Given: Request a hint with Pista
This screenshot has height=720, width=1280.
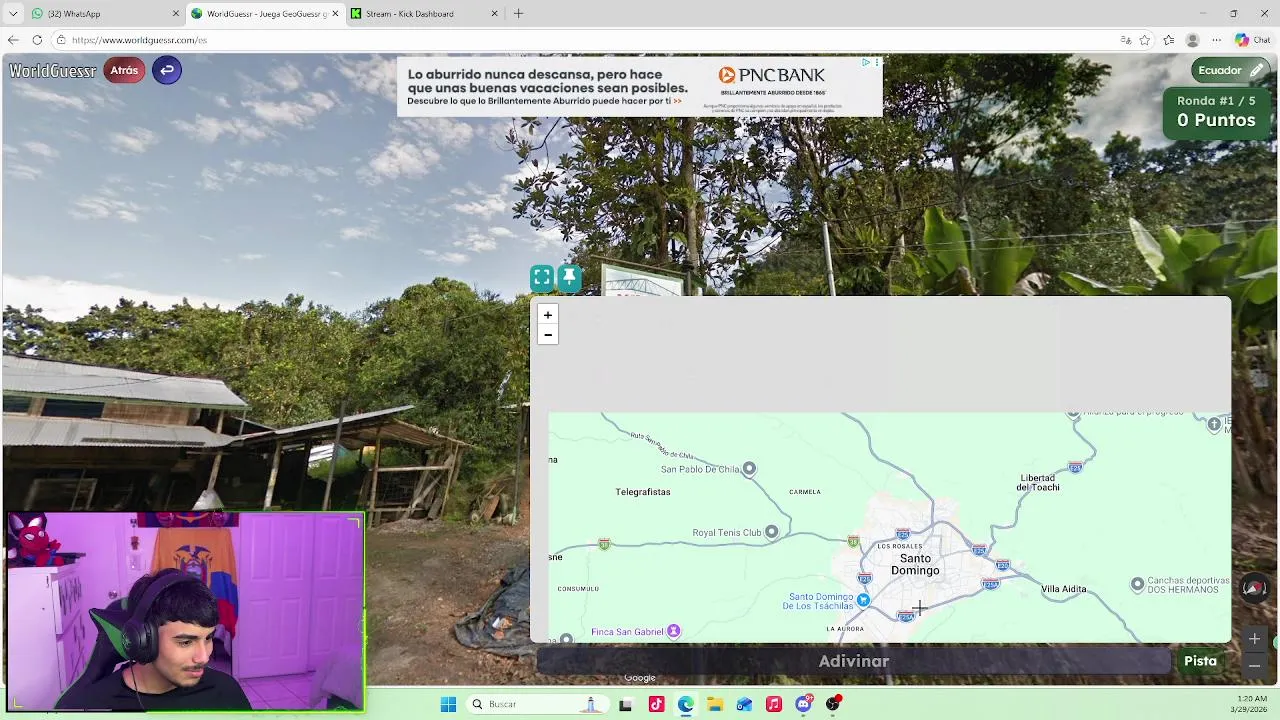Looking at the screenshot, I should (x=1200, y=661).
